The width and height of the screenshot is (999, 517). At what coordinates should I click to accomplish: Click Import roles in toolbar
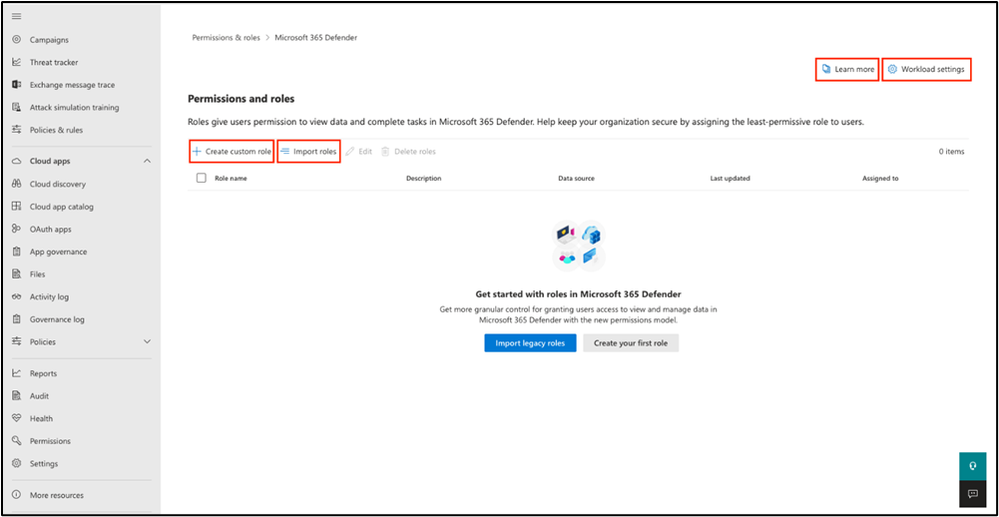pyautogui.click(x=309, y=152)
